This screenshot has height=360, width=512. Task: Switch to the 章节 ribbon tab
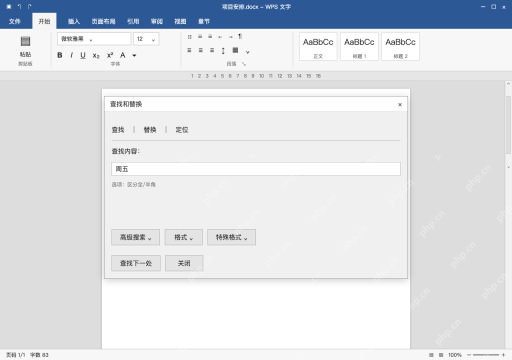pos(204,21)
